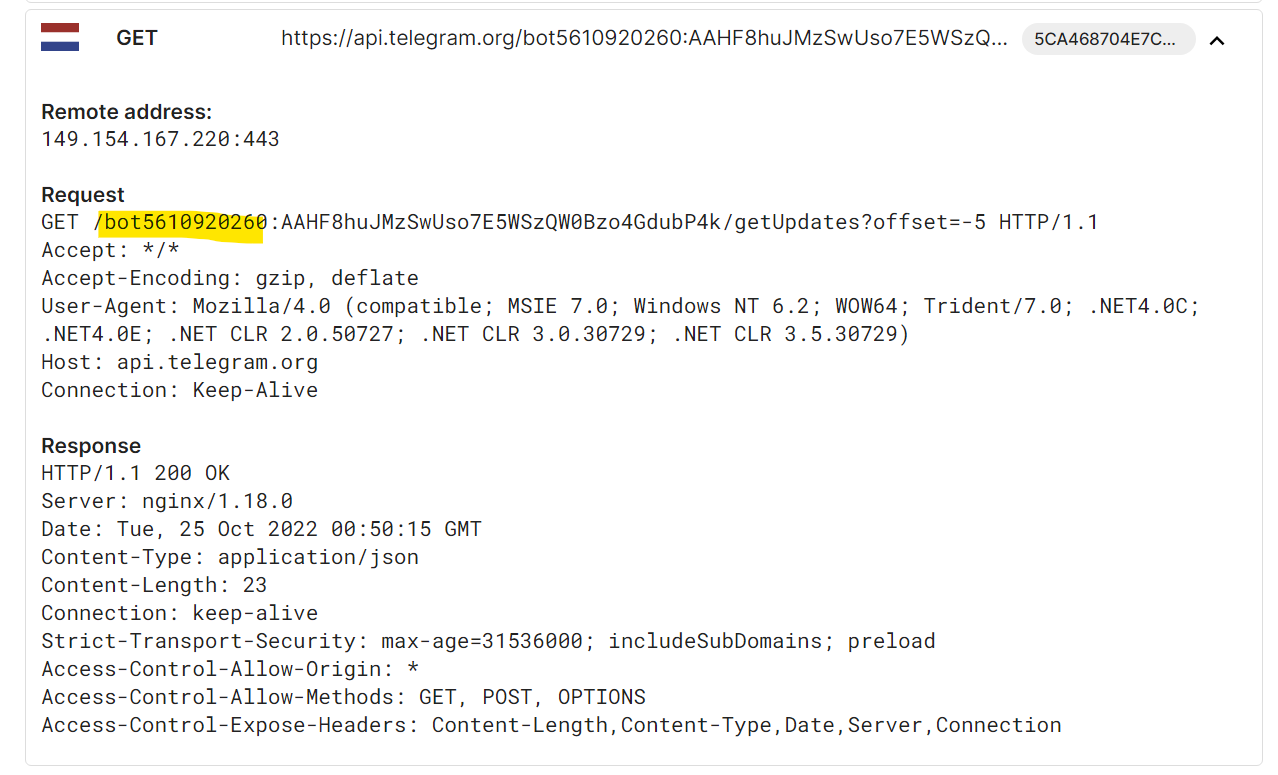
Task: Click the Access-Control-Allow-Methods line
Action: pos(344,697)
